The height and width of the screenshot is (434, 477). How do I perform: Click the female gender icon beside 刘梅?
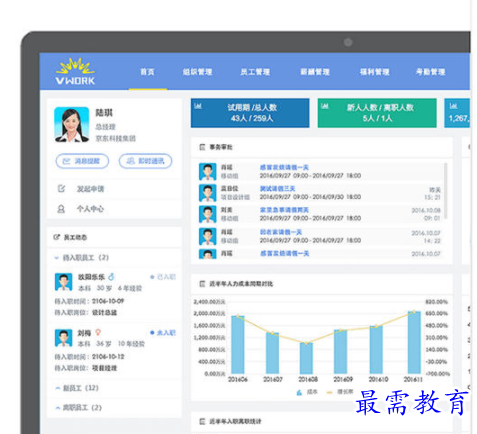click(x=98, y=333)
